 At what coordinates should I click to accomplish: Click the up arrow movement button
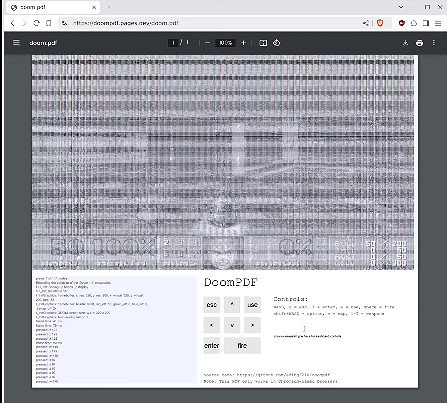pos(232,305)
